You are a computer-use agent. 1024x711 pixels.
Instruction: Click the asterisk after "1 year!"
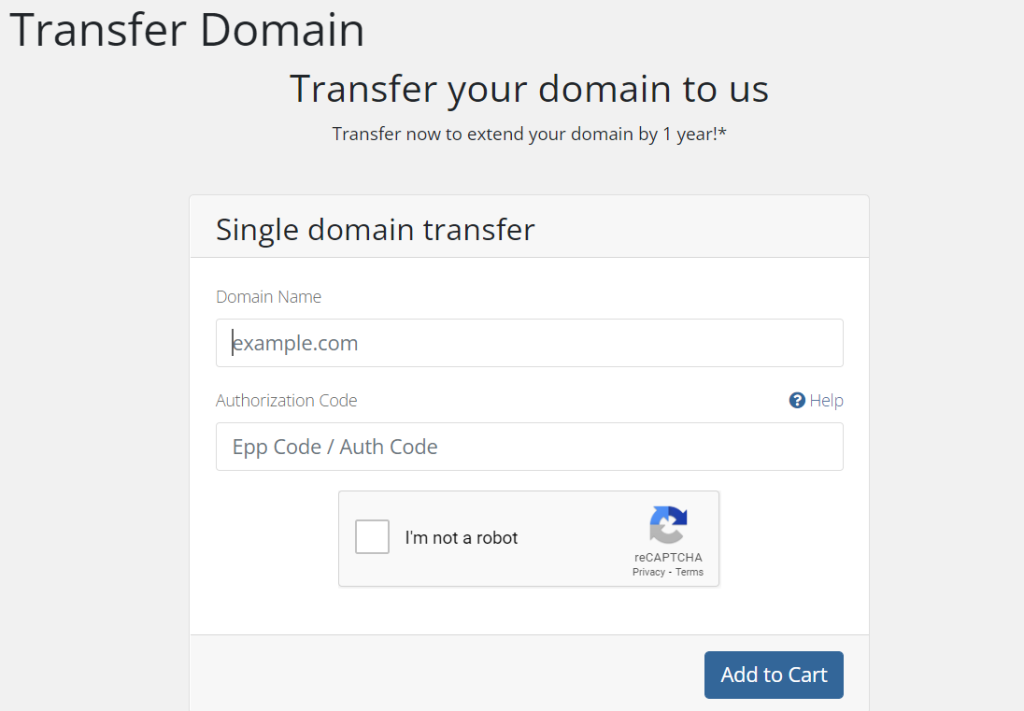pyautogui.click(x=722, y=132)
